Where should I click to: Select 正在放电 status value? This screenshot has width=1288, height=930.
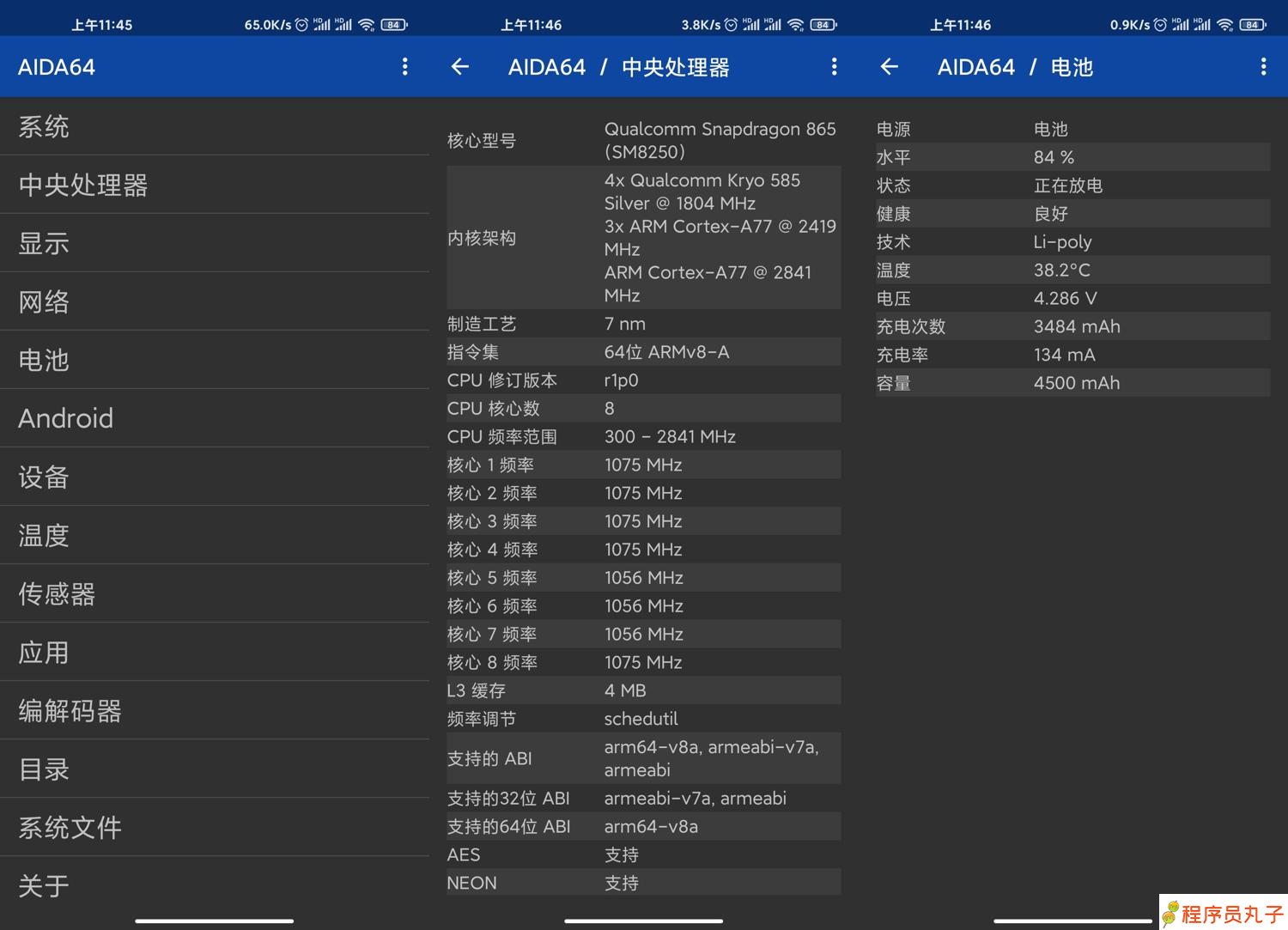click(x=1068, y=185)
